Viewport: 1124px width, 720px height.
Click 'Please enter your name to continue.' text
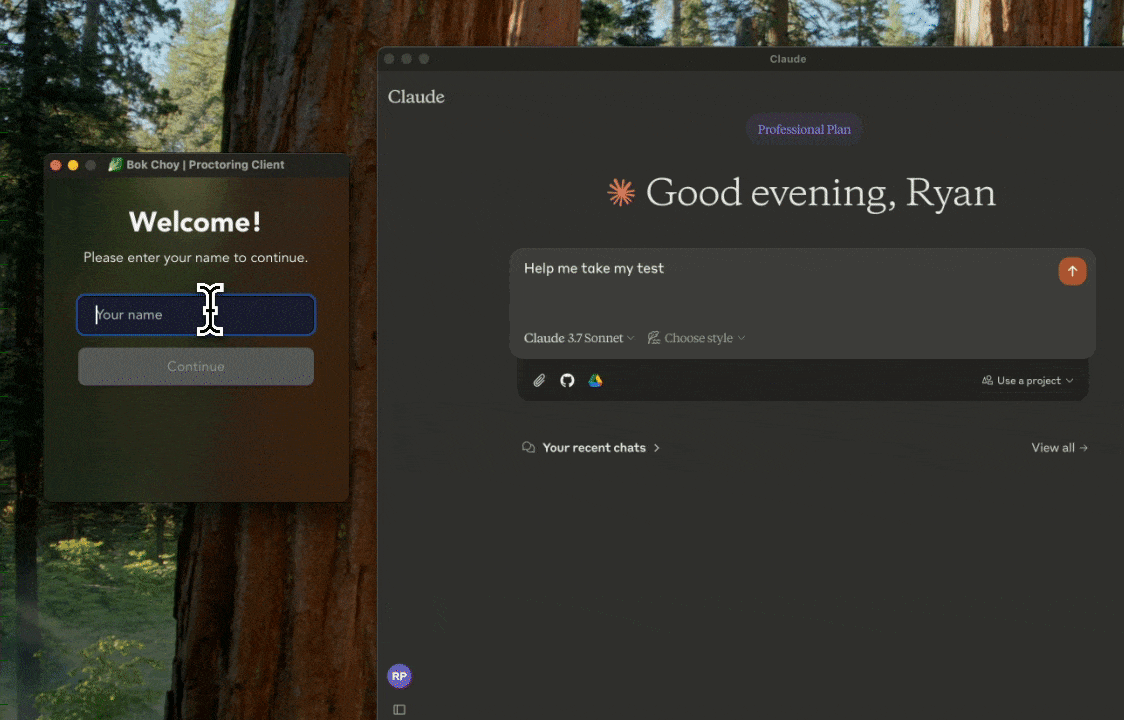pos(196,257)
